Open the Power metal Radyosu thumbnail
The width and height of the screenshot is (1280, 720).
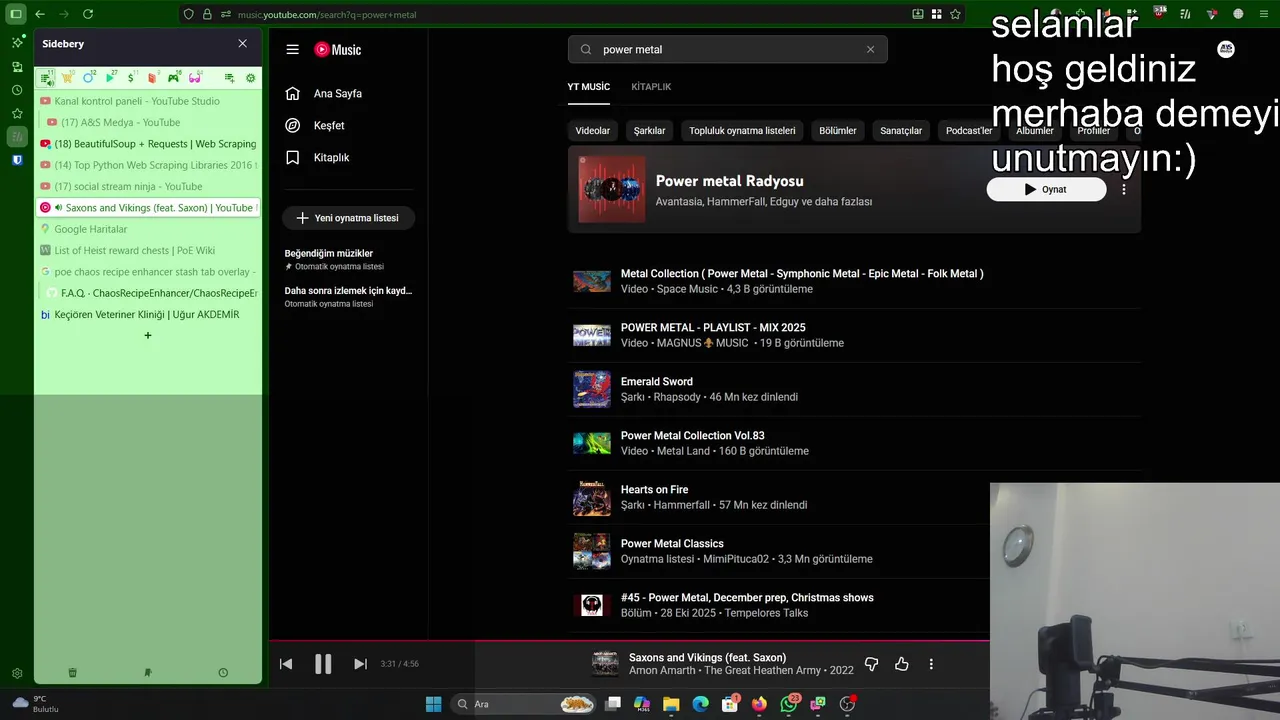tap(611, 189)
